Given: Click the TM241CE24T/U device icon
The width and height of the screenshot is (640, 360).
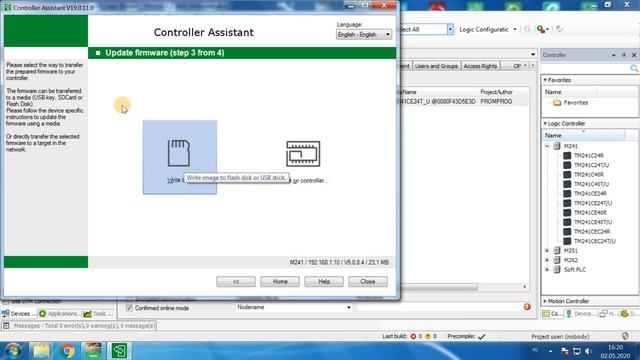Looking at the screenshot, I should point(567,203).
